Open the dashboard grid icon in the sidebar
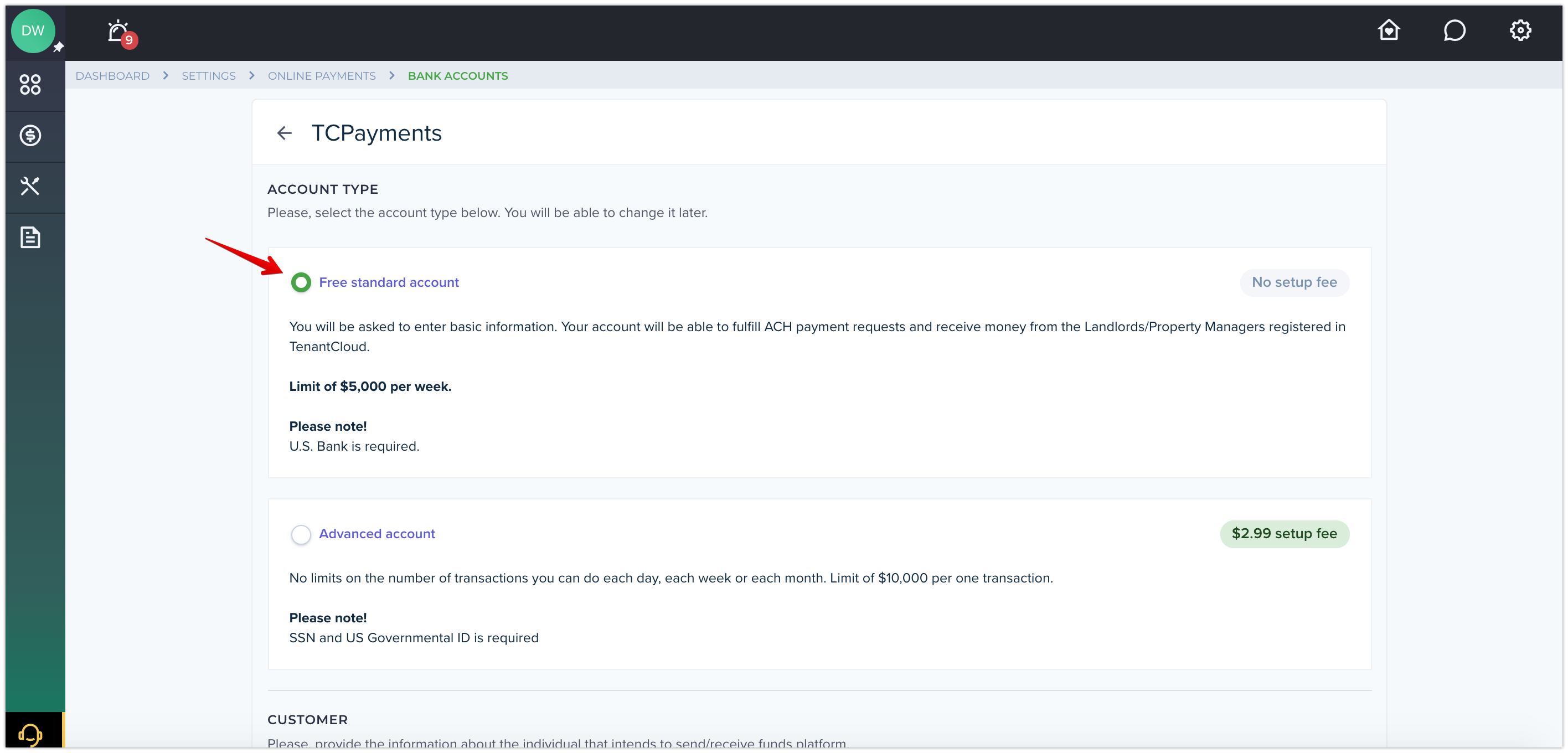Viewport: 1568px width, 753px height. coord(30,85)
